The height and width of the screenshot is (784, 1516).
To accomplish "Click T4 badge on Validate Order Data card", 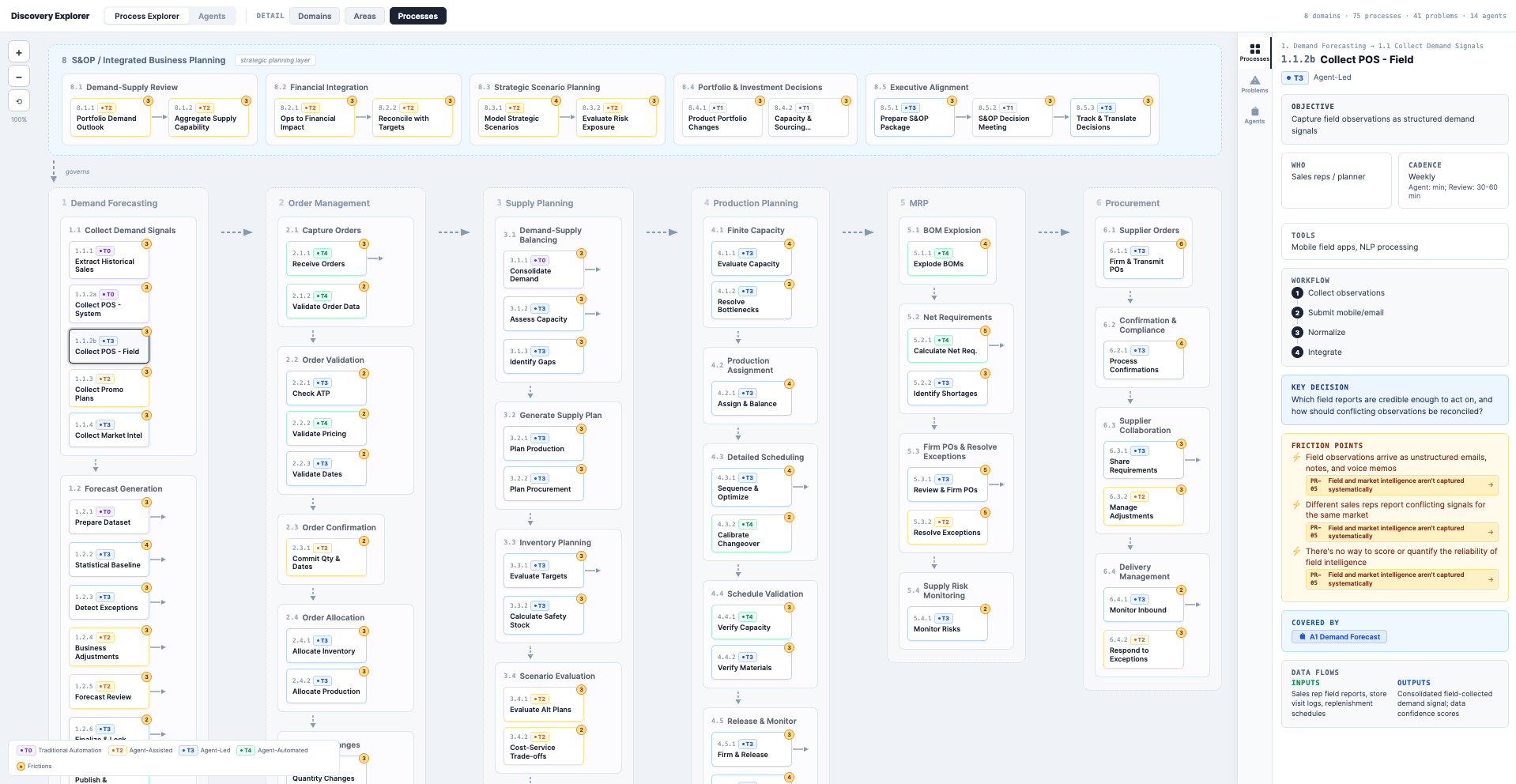I will pyautogui.click(x=322, y=296).
